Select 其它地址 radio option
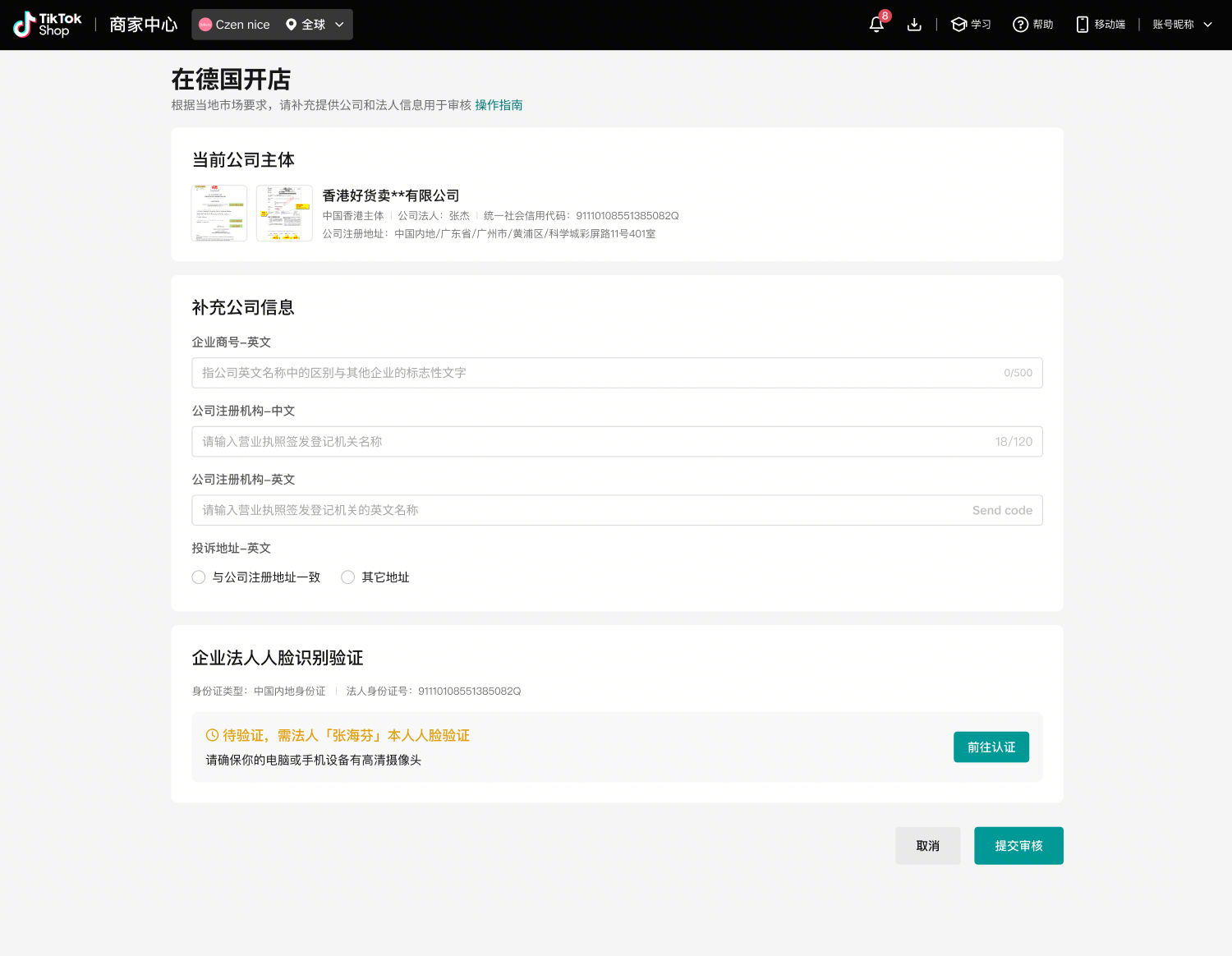Viewport: 1232px width, 956px height. click(348, 577)
